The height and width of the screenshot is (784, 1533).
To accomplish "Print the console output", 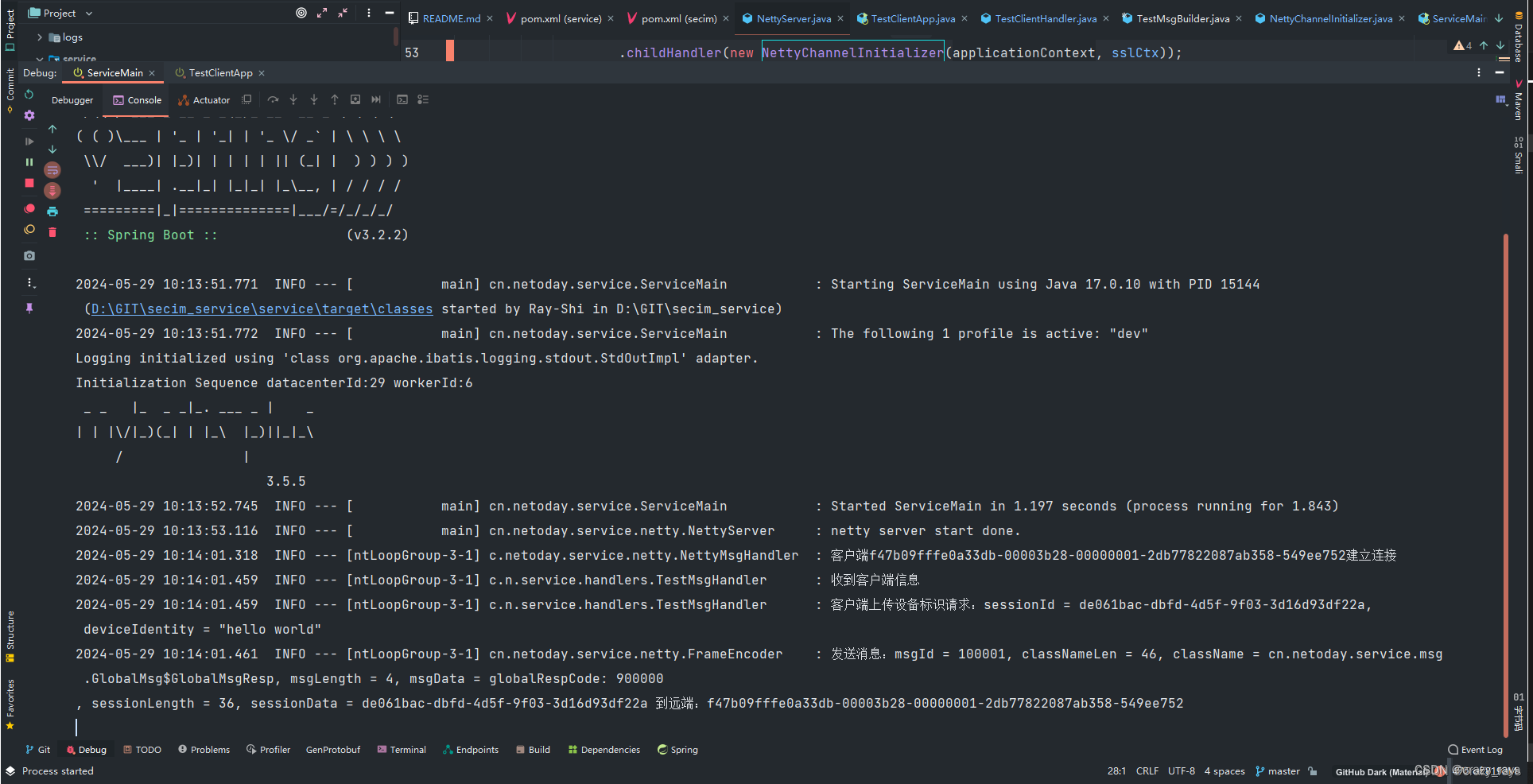I will tap(52, 212).
